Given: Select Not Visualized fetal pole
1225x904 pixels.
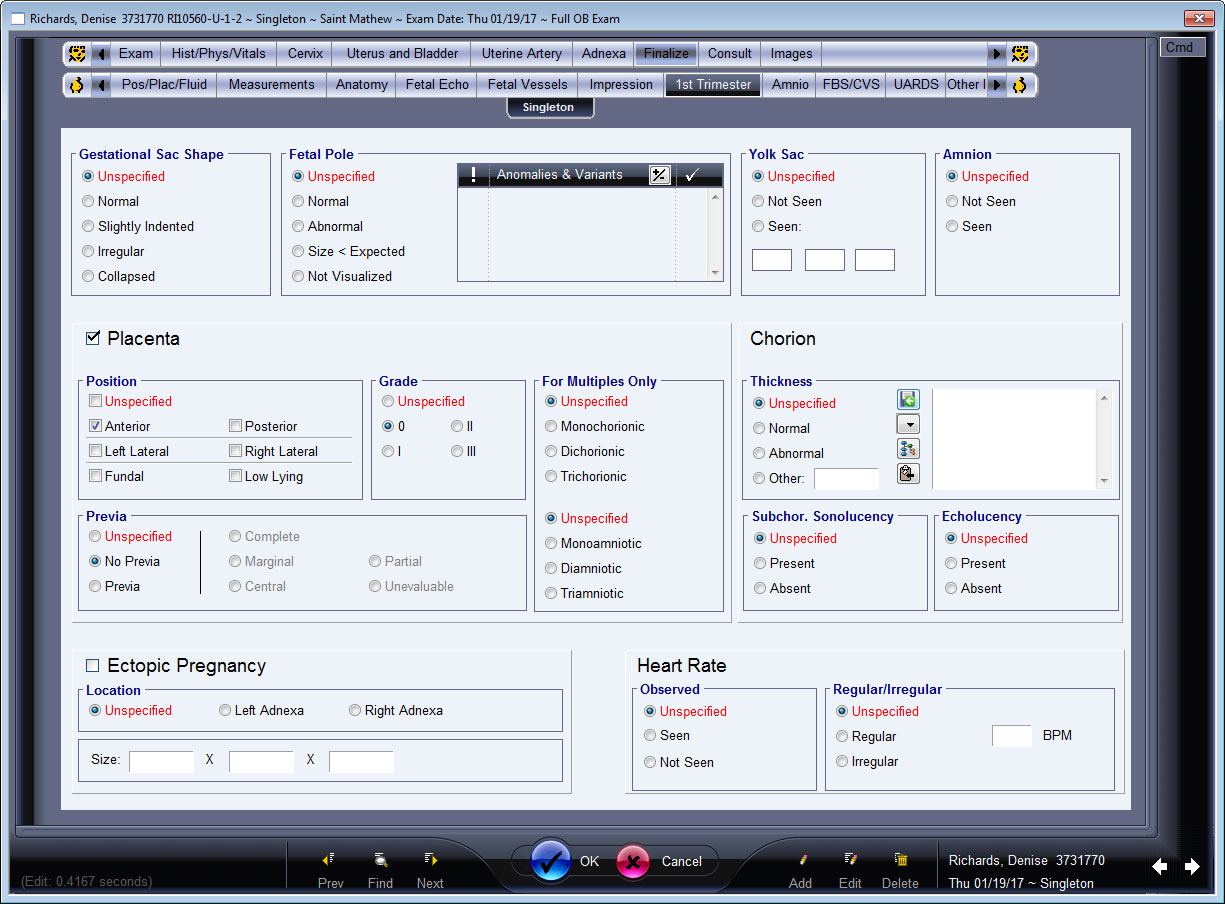Looking at the screenshot, I should coord(299,276).
